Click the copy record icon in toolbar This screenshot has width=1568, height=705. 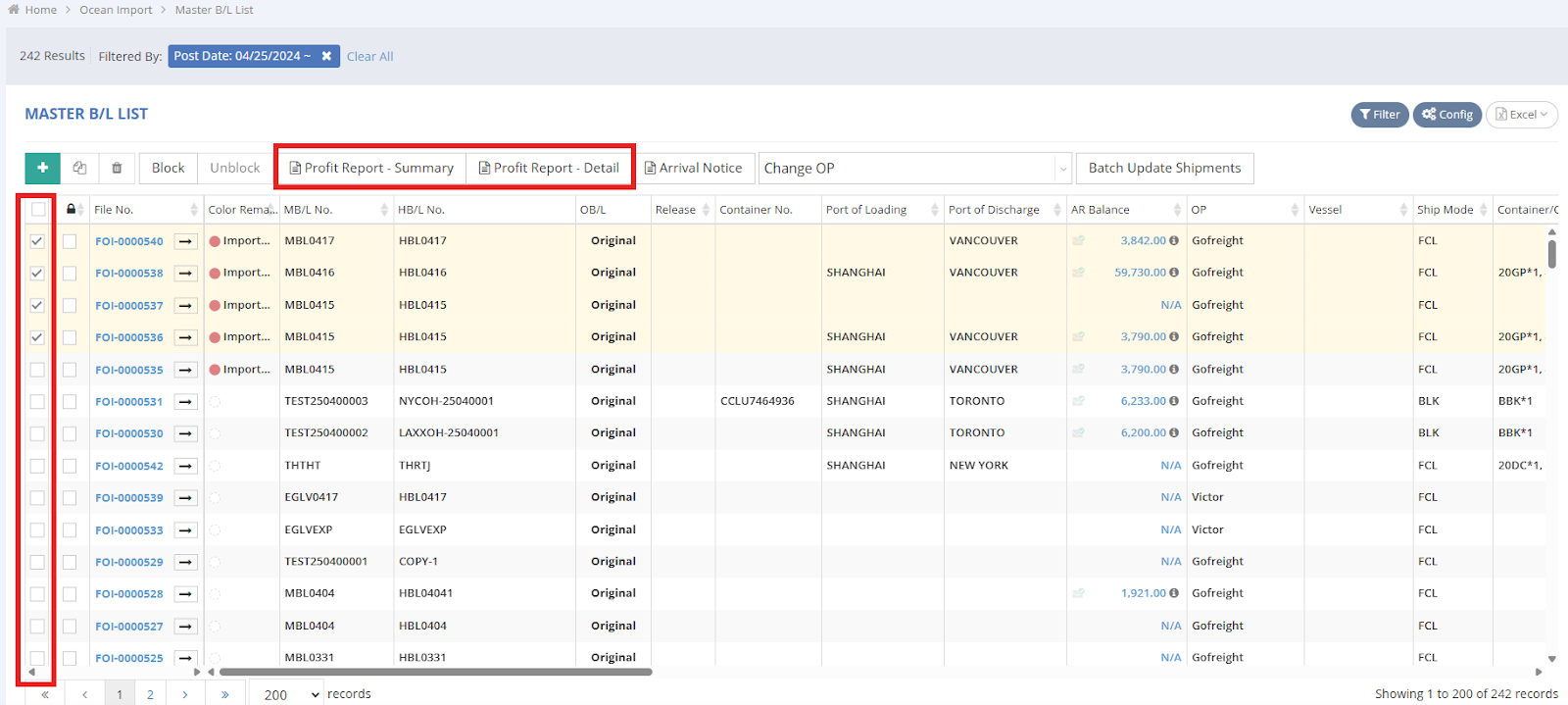click(79, 168)
